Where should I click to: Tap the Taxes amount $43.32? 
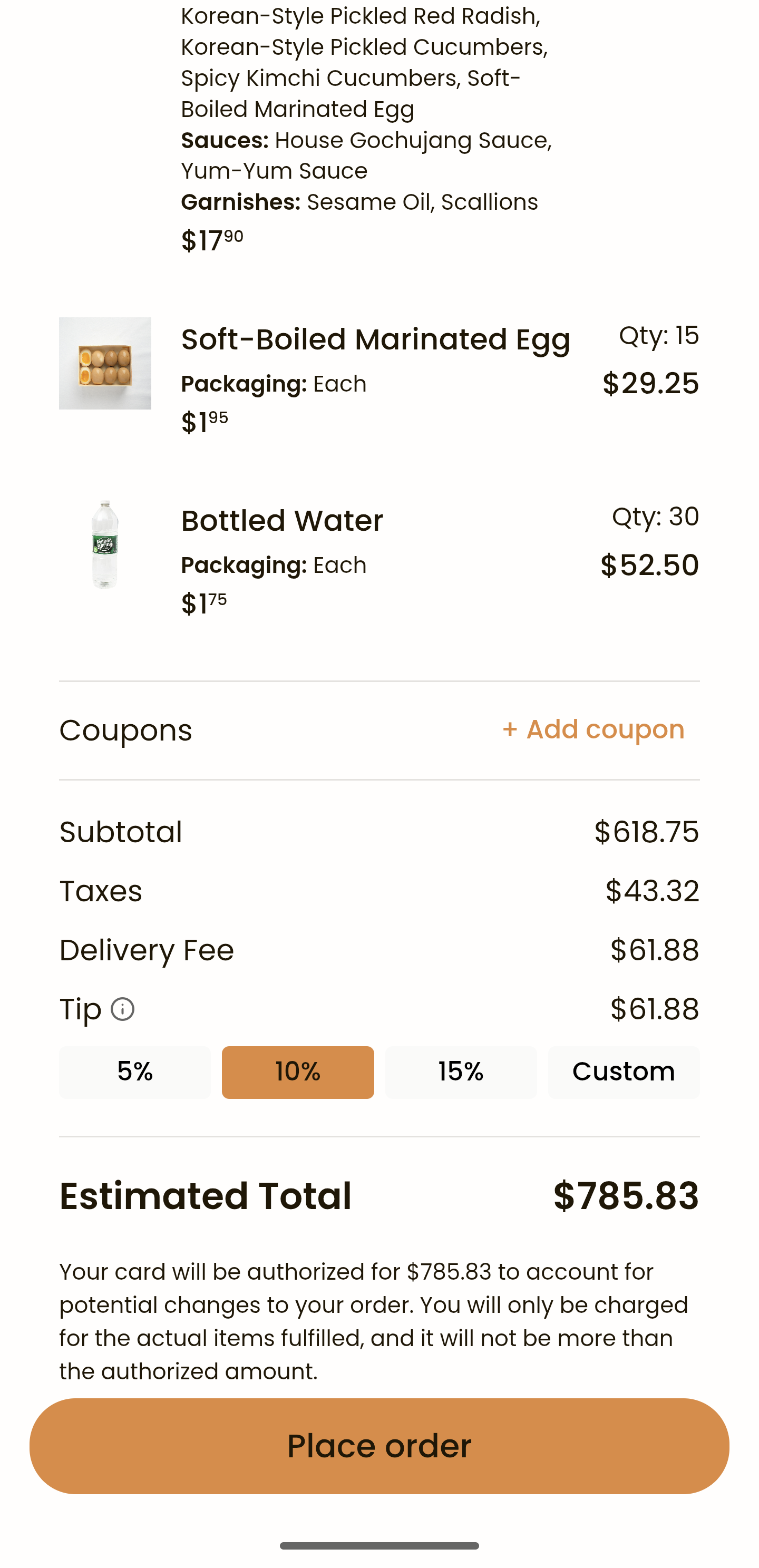(652, 891)
